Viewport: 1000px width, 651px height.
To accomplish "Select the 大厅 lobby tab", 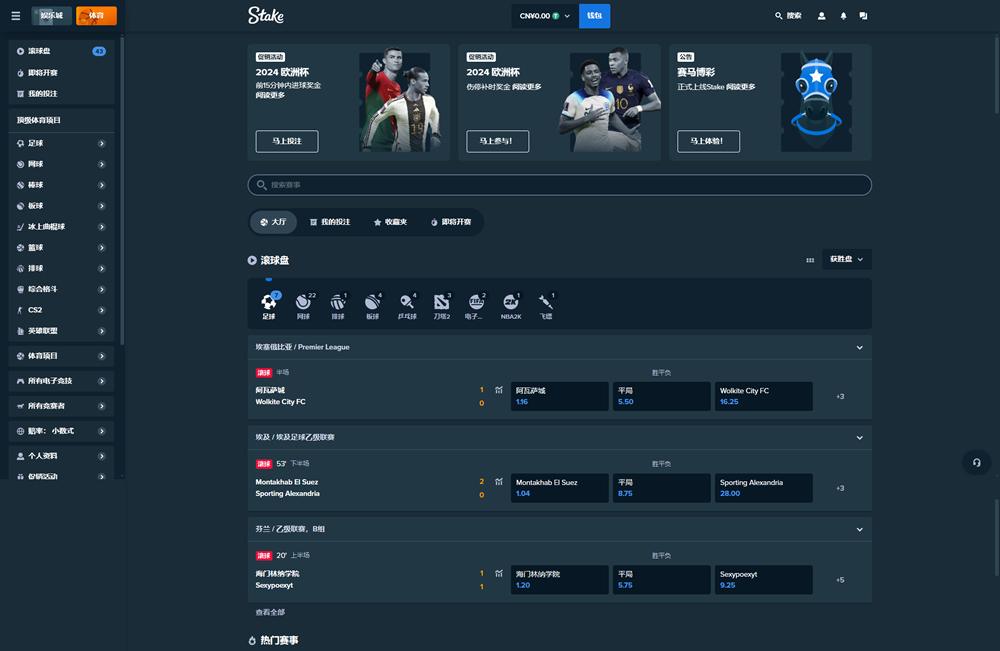I will click(274, 222).
